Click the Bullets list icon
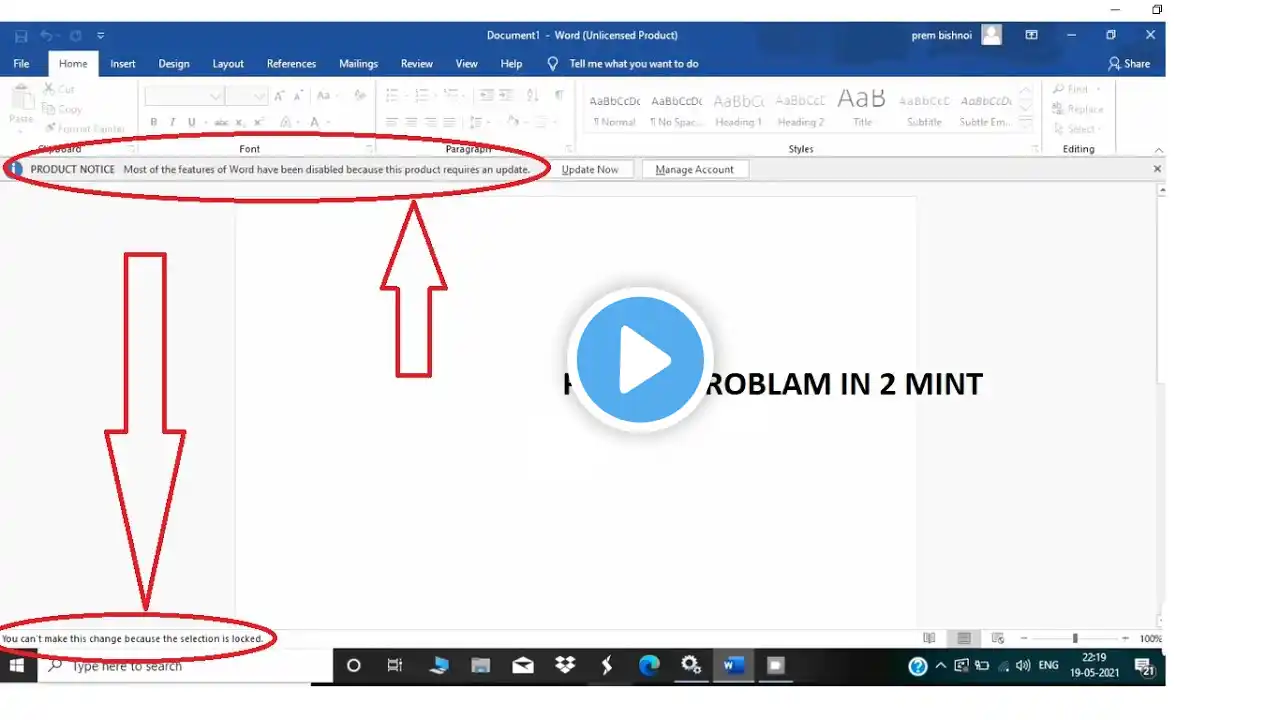This screenshot has width=1280, height=720. click(x=392, y=96)
